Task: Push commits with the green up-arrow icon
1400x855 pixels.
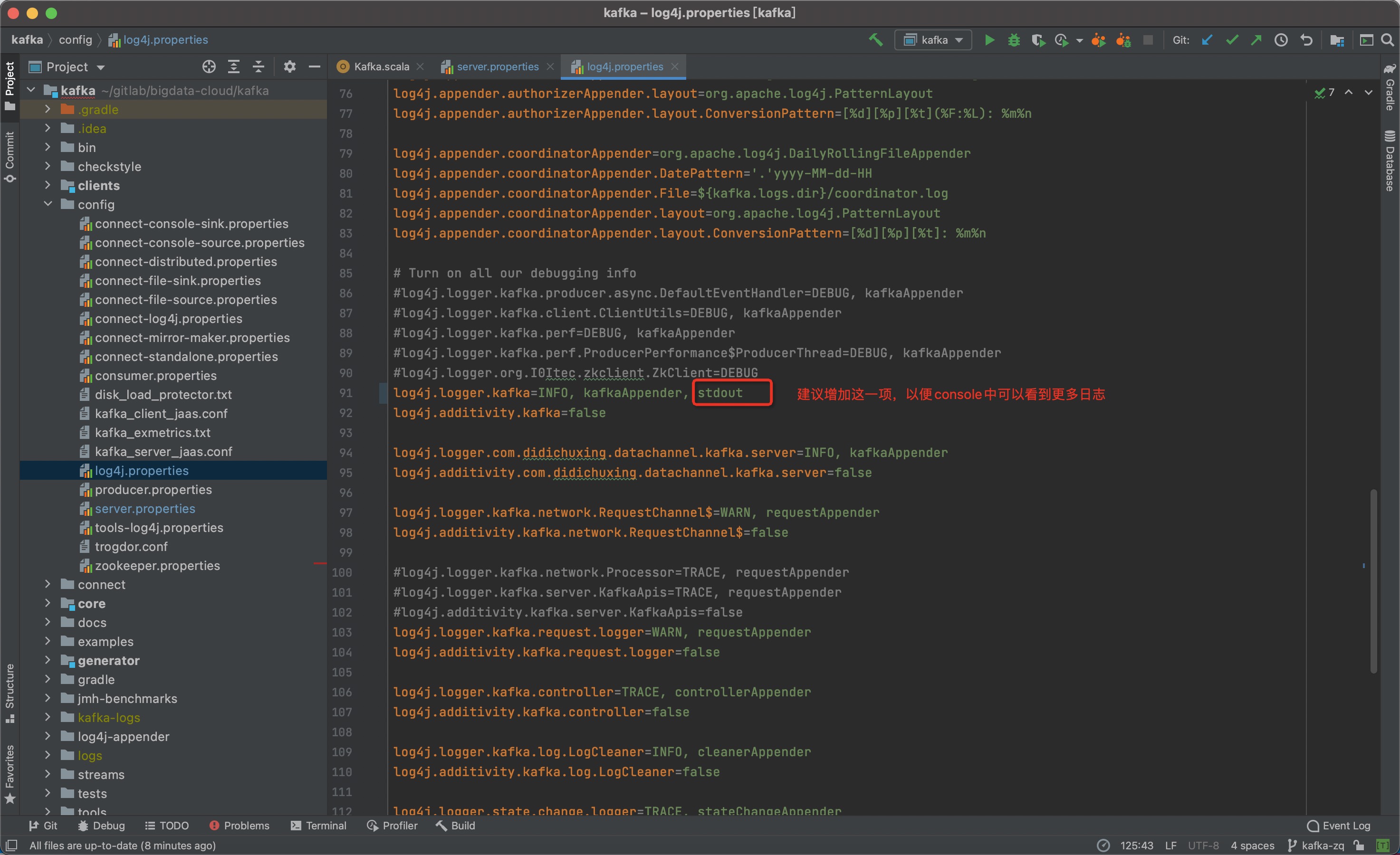Action: 1256,40
